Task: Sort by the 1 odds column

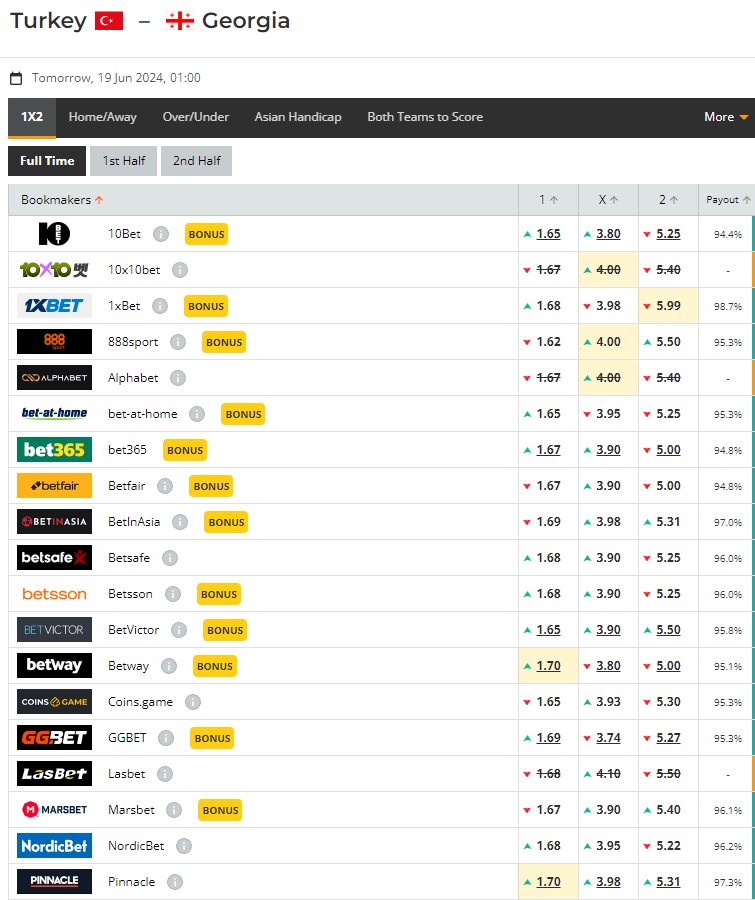Action: 548,200
